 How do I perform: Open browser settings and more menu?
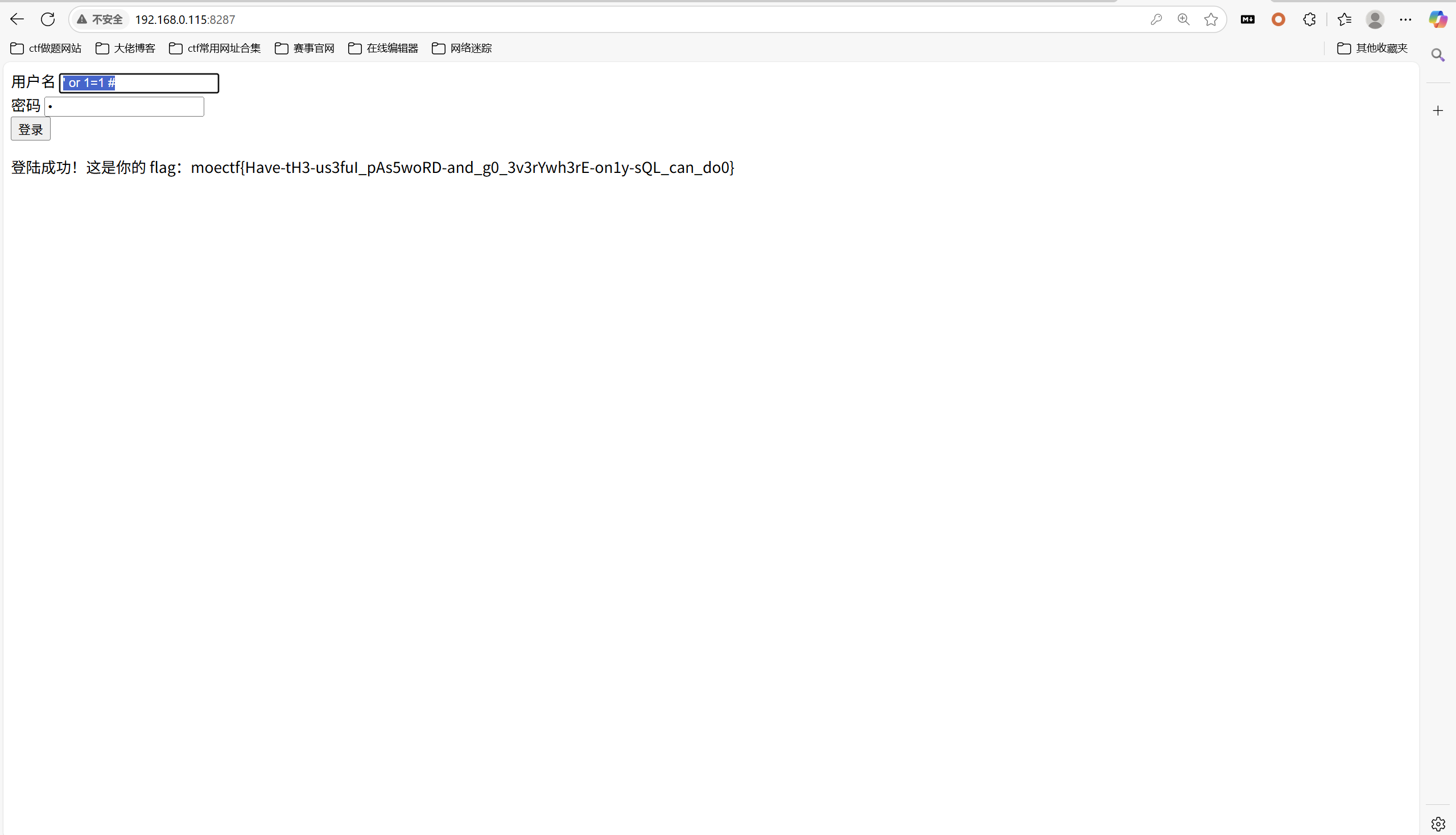click(x=1405, y=19)
